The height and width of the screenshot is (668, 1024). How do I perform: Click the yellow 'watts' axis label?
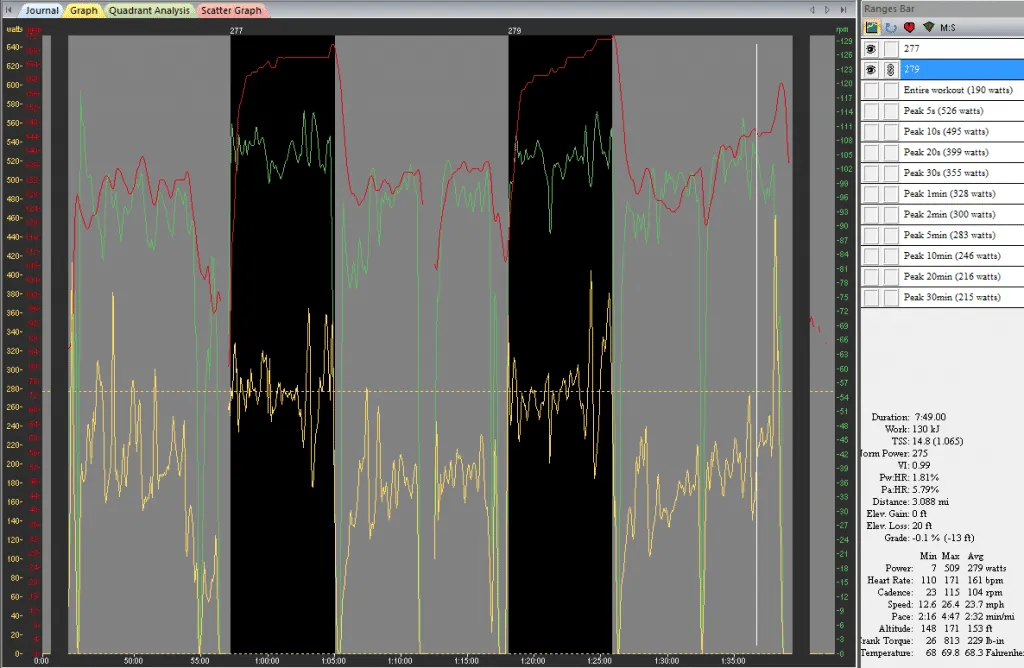(x=14, y=29)
